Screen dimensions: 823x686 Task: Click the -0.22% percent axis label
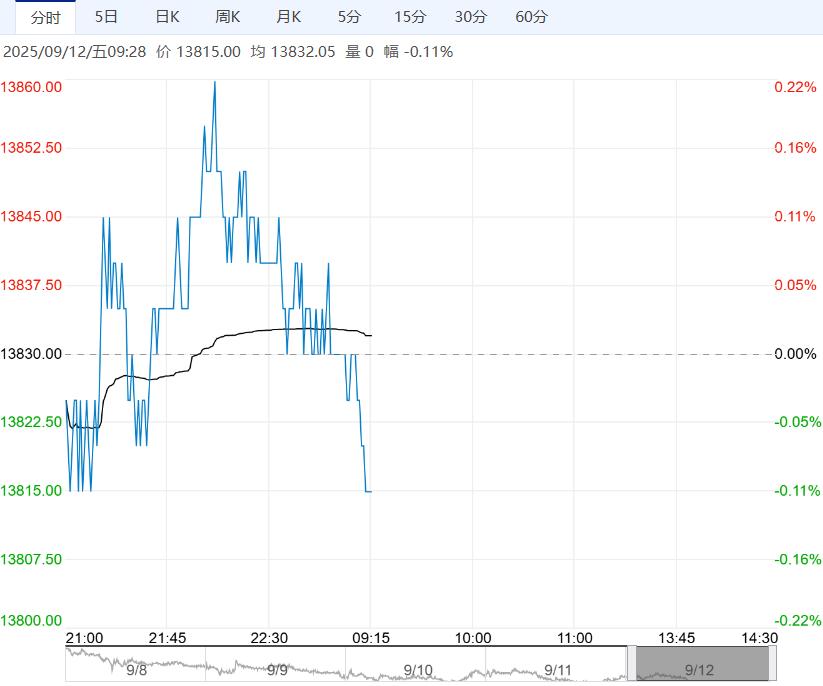(x=798, y=620)
